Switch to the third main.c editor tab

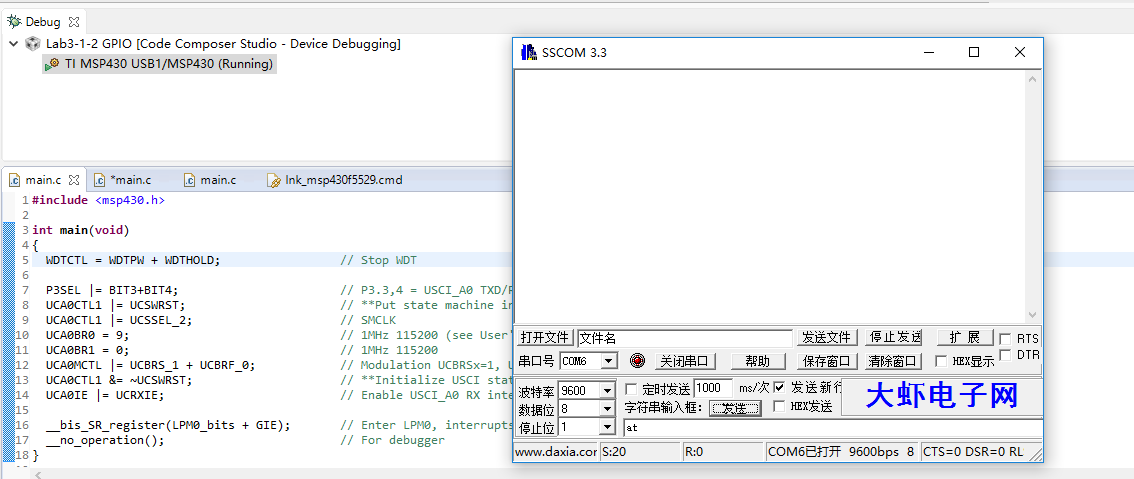click(218, 179)
